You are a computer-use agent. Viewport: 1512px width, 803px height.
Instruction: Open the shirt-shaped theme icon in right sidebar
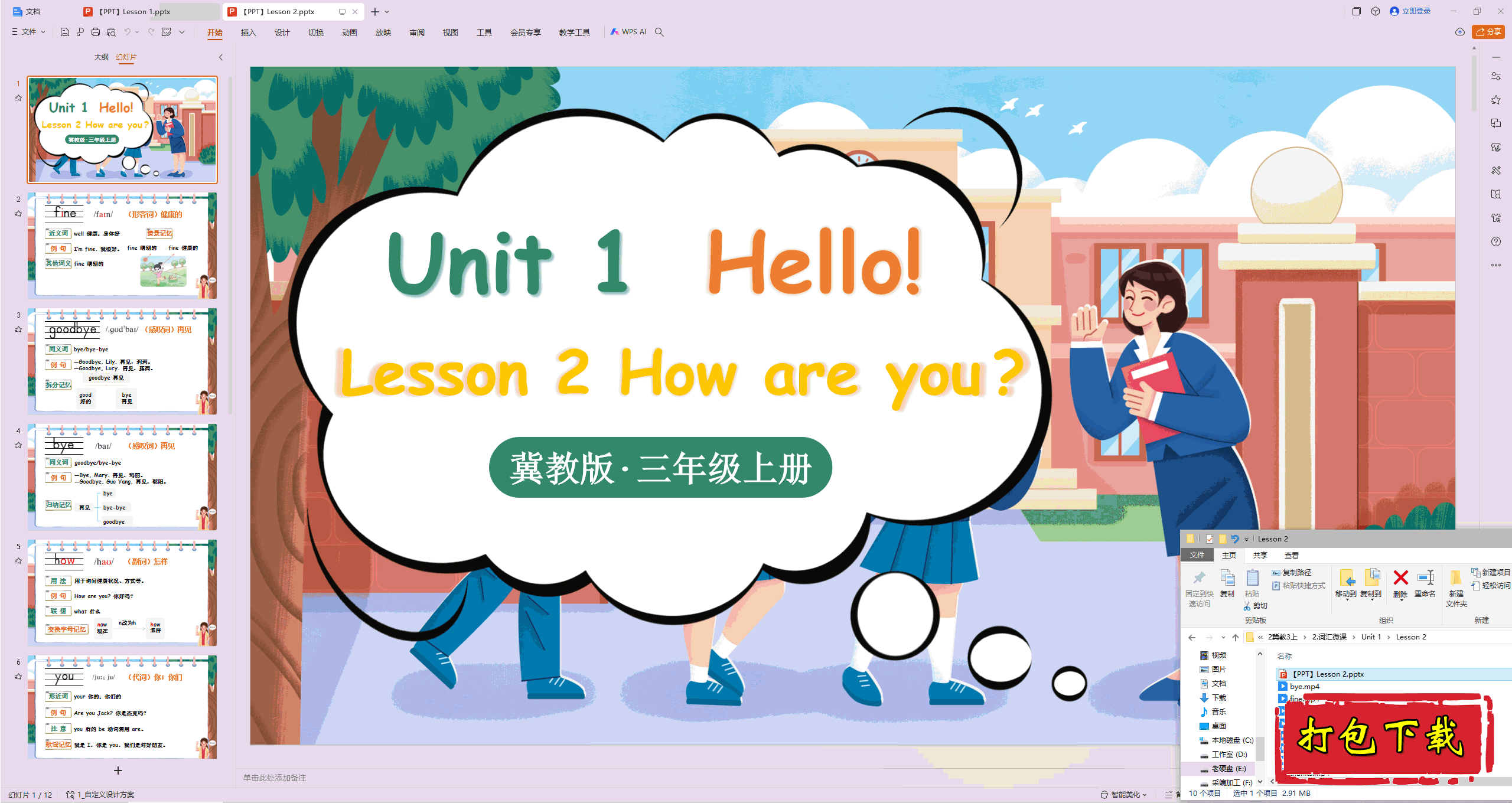point(1496,218)
